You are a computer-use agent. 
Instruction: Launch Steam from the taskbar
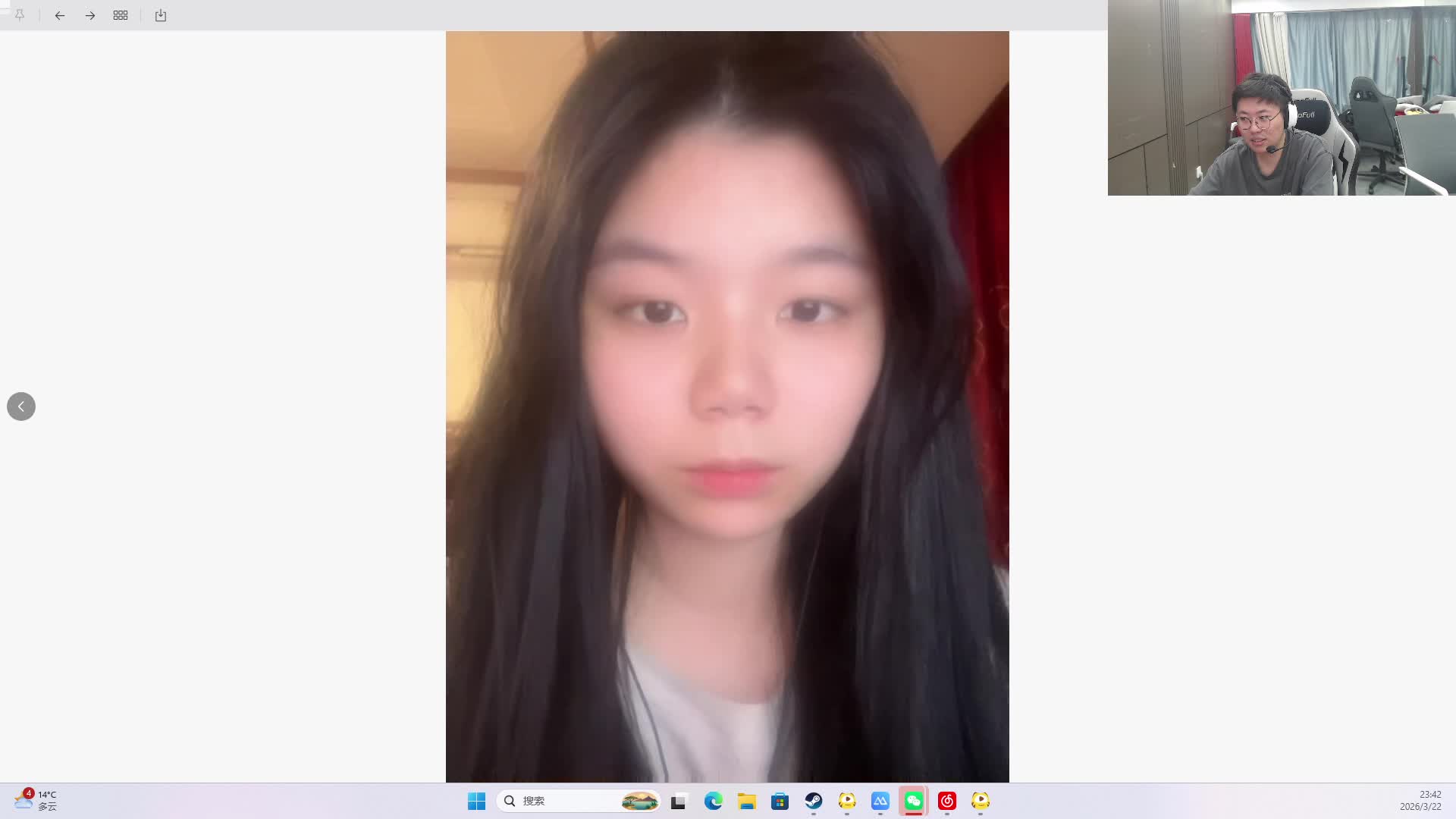[x=814, y=801]
